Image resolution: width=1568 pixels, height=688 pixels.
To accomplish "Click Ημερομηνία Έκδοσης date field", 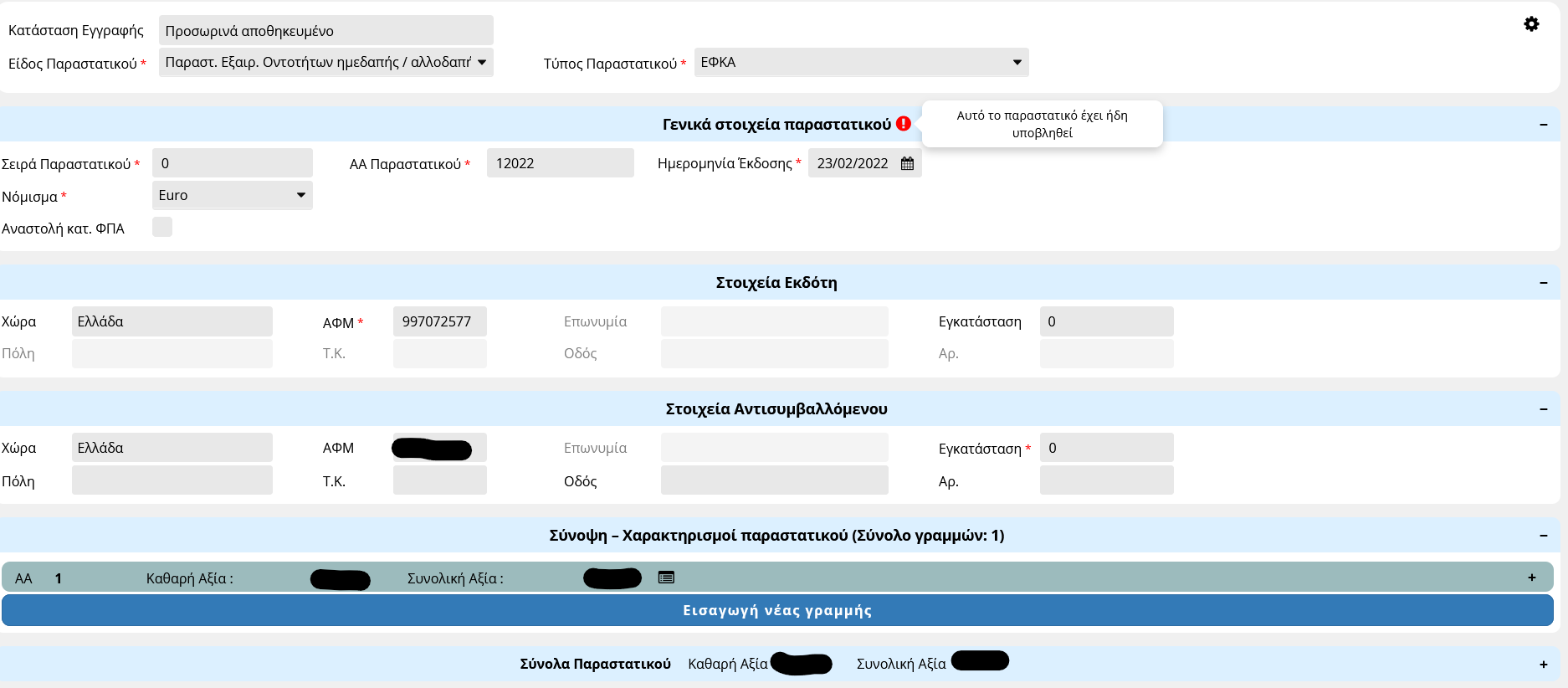I will coord(853,164).
